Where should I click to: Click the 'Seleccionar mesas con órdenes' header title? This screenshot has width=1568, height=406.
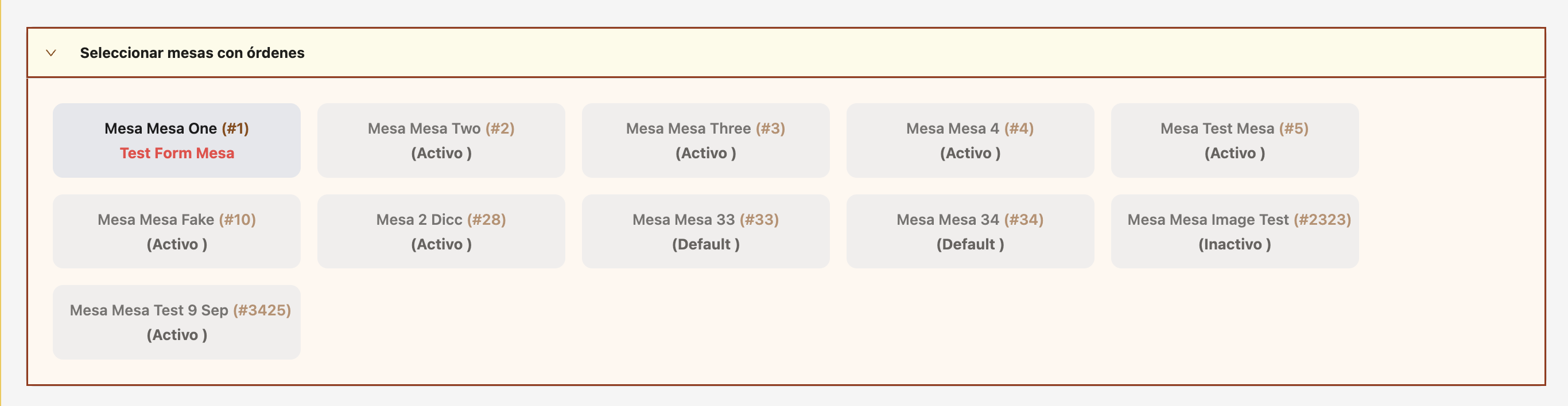192,53
